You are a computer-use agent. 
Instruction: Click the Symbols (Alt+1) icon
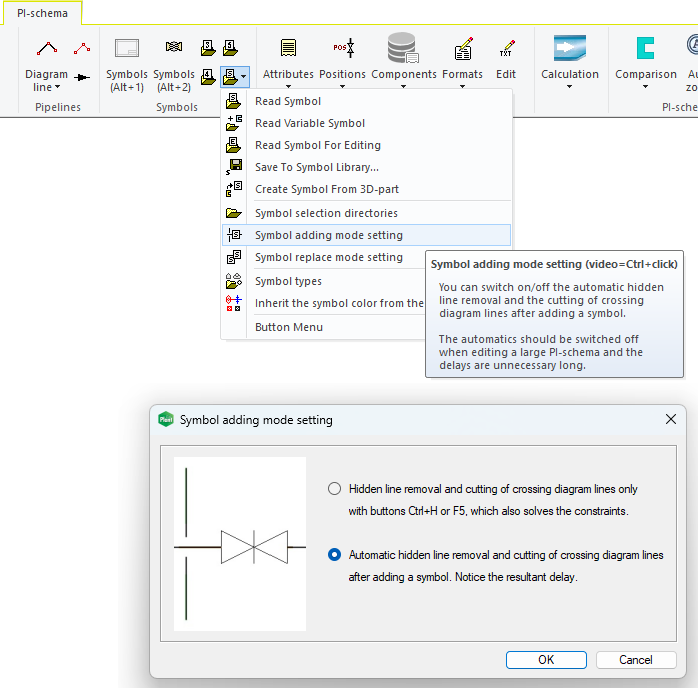(126, 48)
